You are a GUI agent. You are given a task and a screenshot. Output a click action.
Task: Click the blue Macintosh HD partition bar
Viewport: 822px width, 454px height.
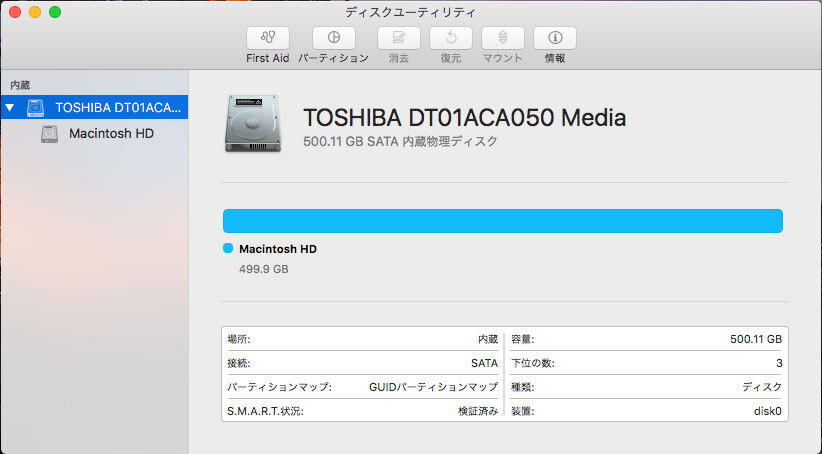click(x=503, y=221)
